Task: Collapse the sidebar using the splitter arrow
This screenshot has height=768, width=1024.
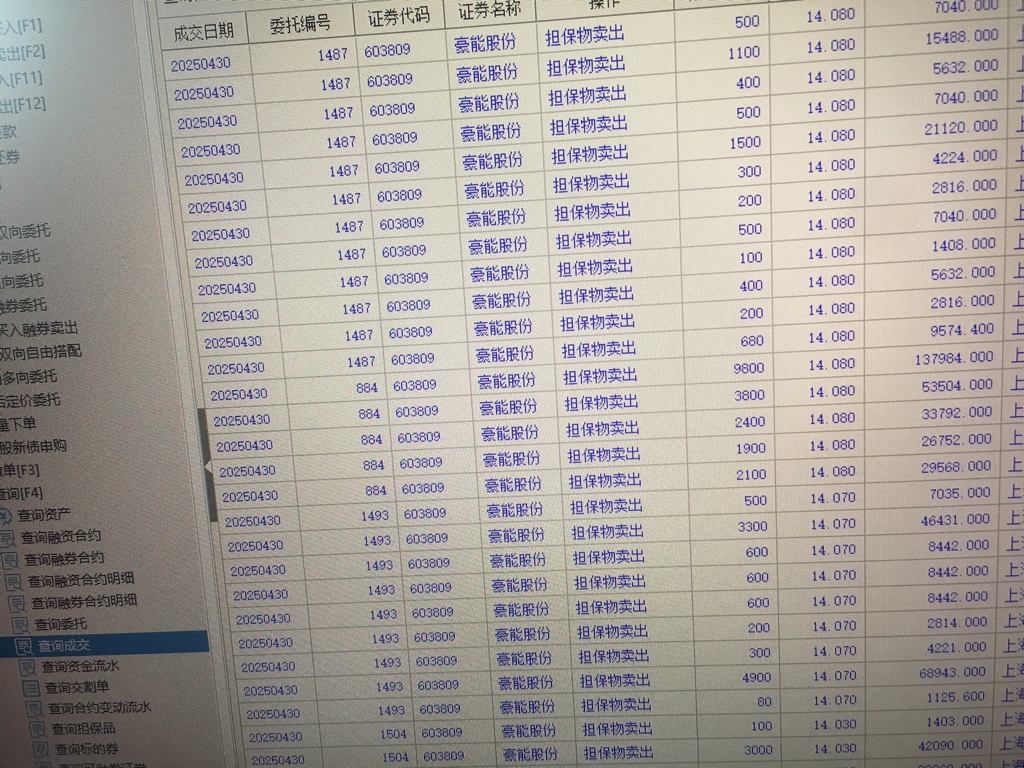Action: (208, 467)
